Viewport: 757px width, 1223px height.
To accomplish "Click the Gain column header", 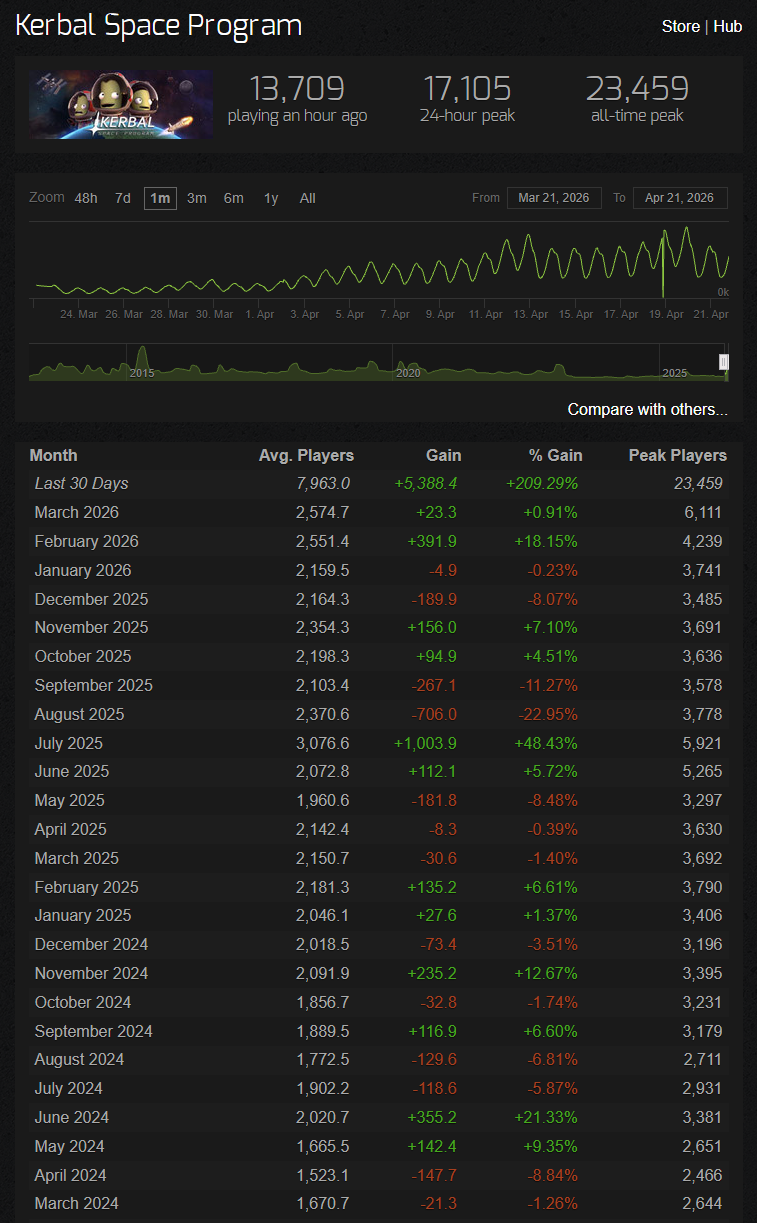I will click(444, 455).
